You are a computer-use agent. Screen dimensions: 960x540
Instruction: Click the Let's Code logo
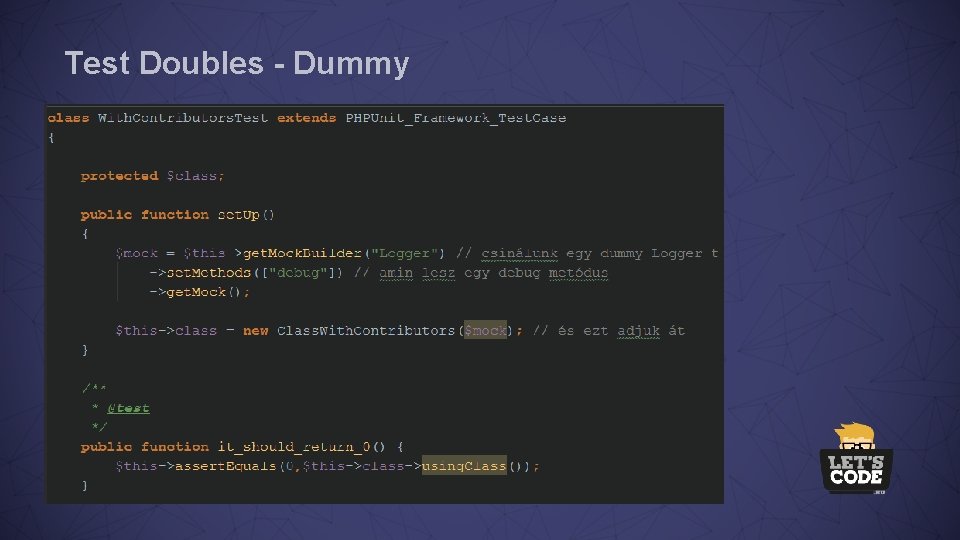coord(856,459)
